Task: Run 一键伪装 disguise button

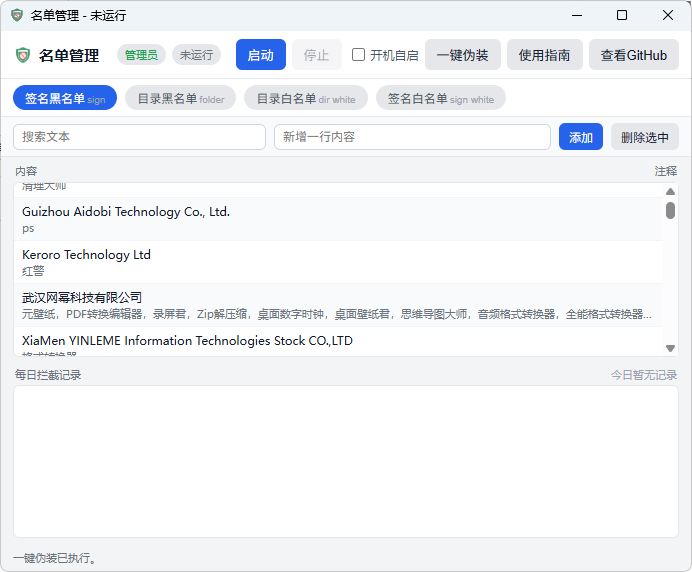Action: coord(462,55)
